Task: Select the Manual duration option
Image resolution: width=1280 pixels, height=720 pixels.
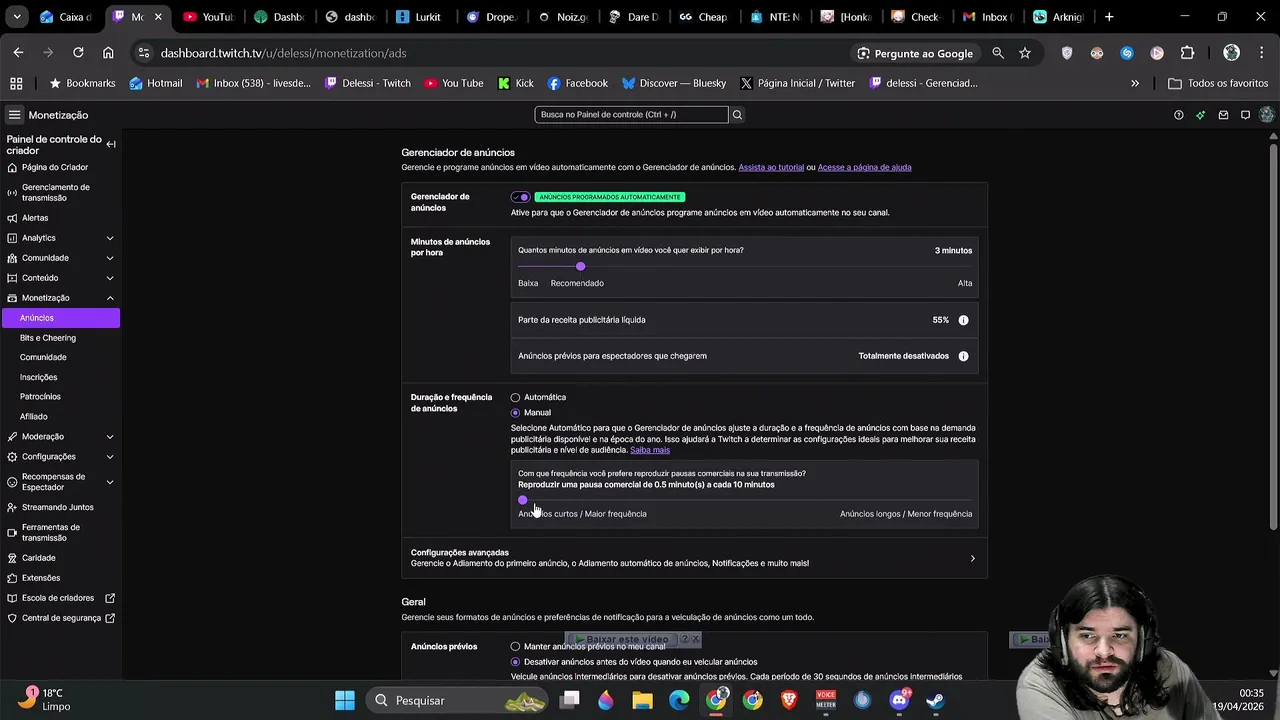Action: [515, 413]
